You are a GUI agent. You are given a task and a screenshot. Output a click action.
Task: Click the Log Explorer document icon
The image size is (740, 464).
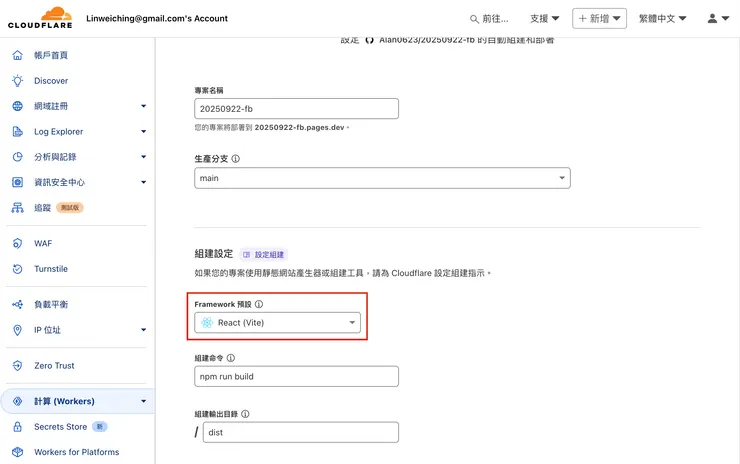(x=17, y=132)
